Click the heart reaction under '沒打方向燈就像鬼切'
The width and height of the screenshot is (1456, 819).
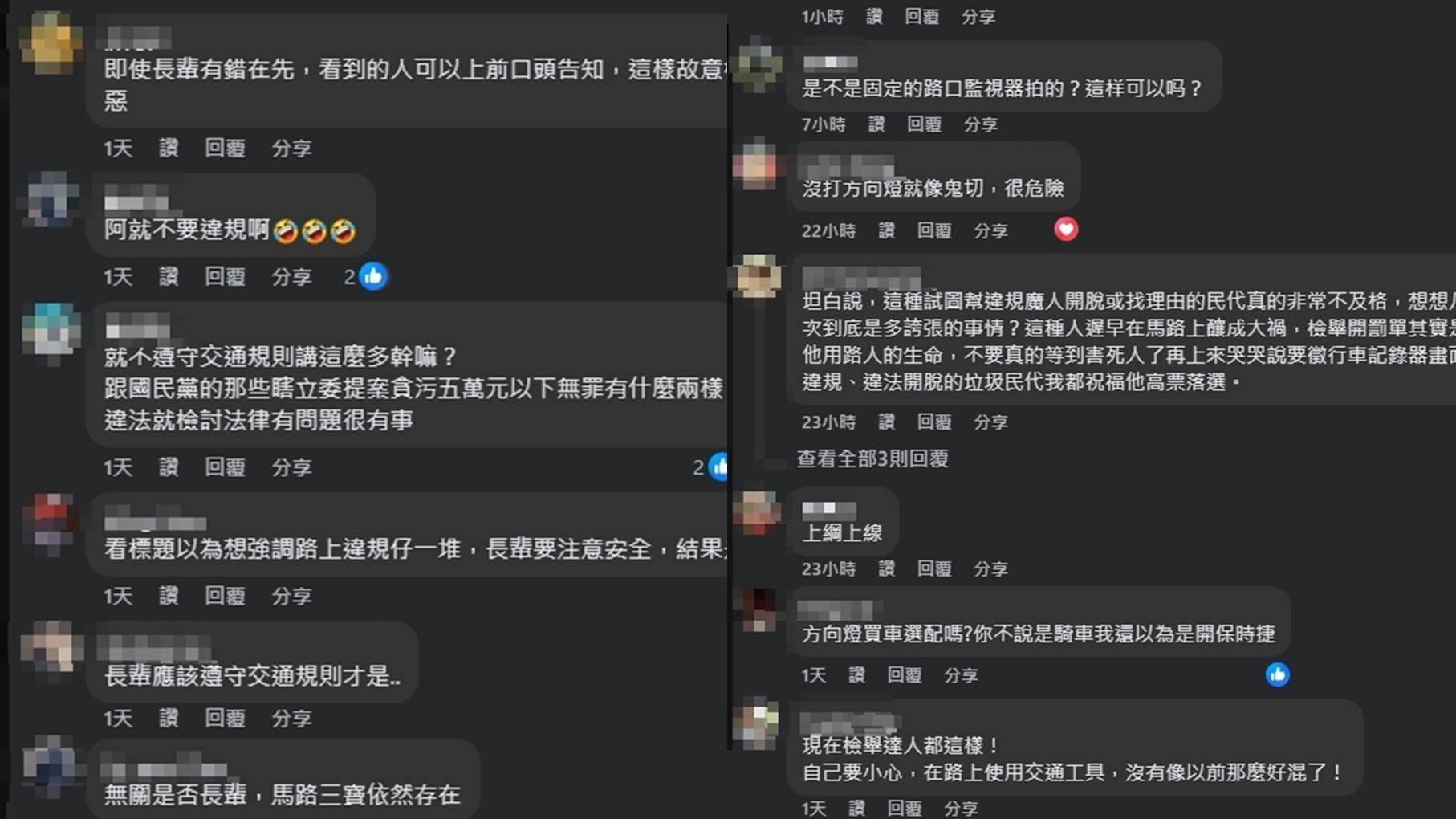[1066, 230]
